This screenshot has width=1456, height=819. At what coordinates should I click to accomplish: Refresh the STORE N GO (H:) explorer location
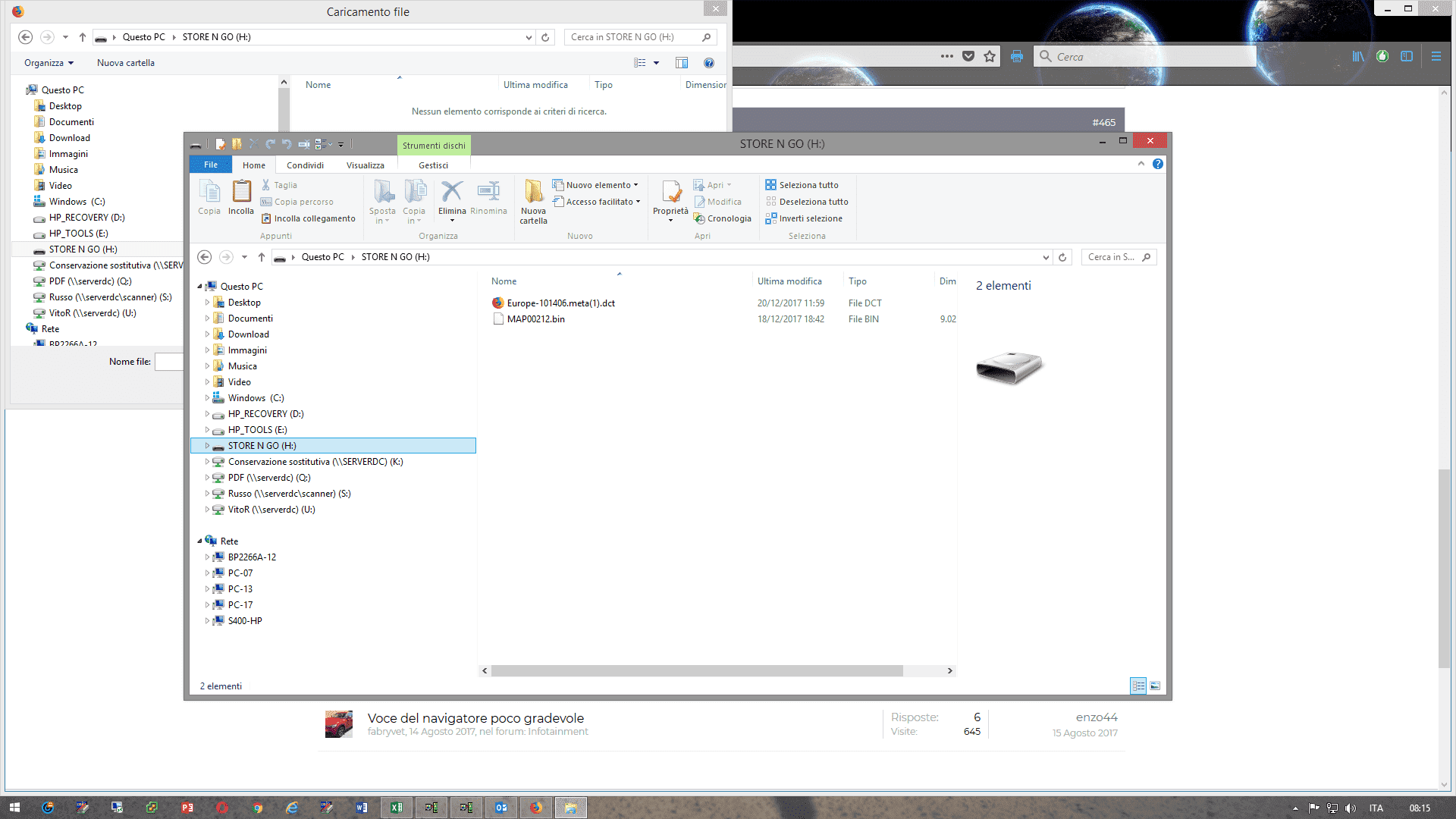(1062, 257)
